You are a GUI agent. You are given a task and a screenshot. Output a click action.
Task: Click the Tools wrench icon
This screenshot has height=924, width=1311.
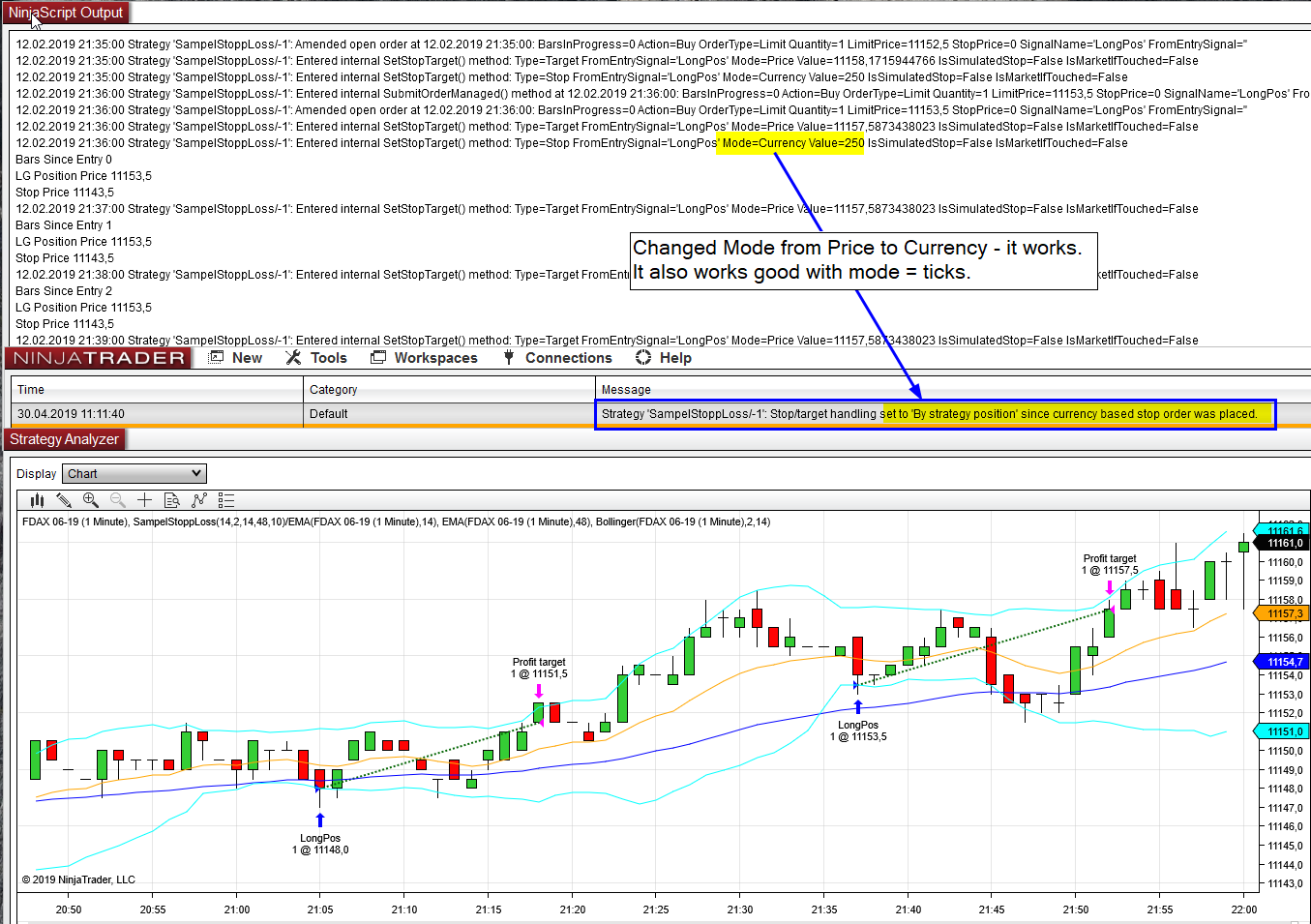point(294,358)
